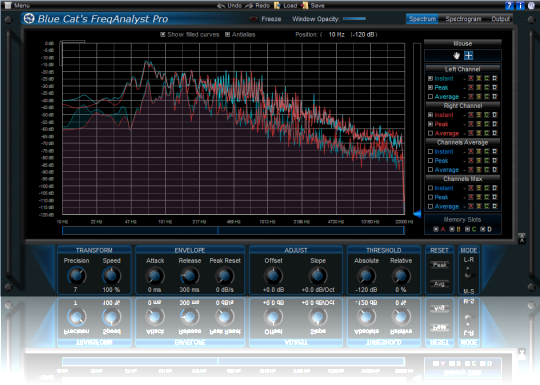
Task: Toggle memory slot A visibility
Action: click(436, 229)
